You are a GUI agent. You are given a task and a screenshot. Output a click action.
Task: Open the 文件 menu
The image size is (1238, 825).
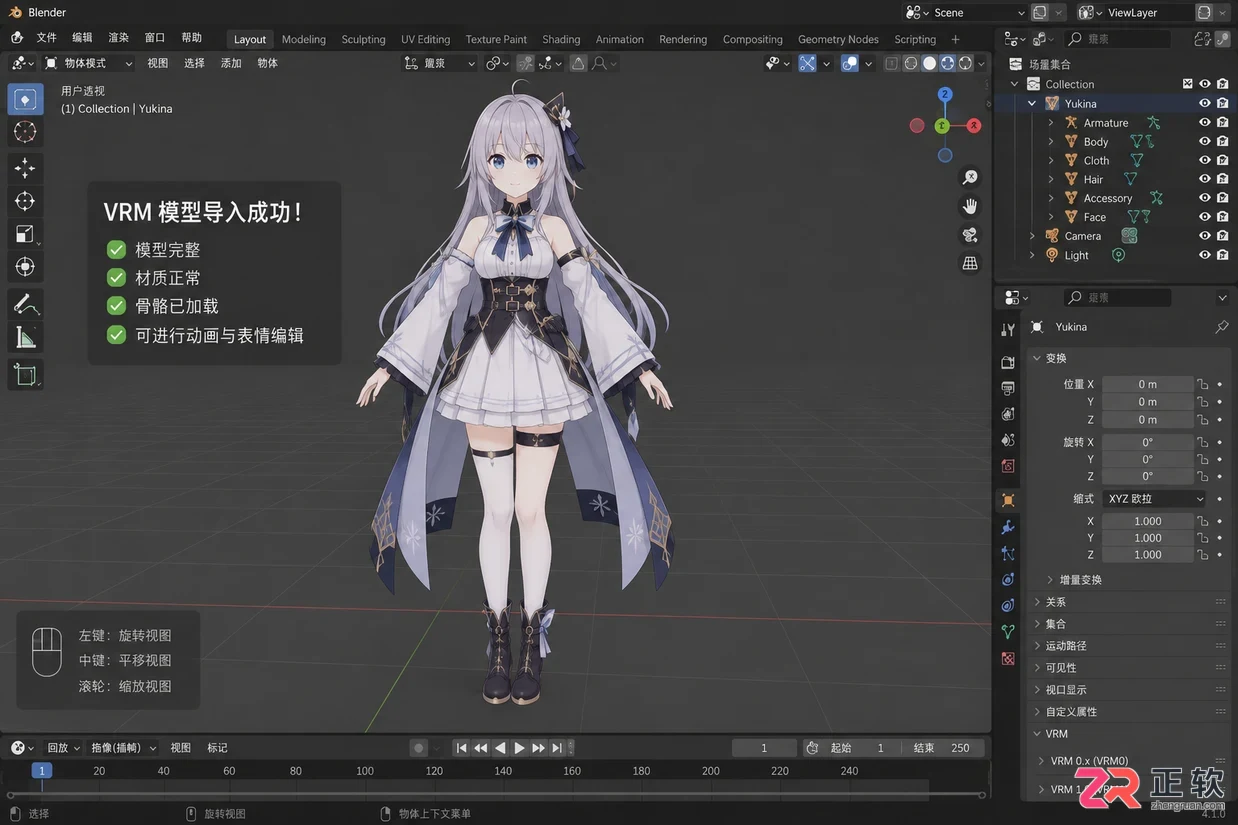point(47,37)
